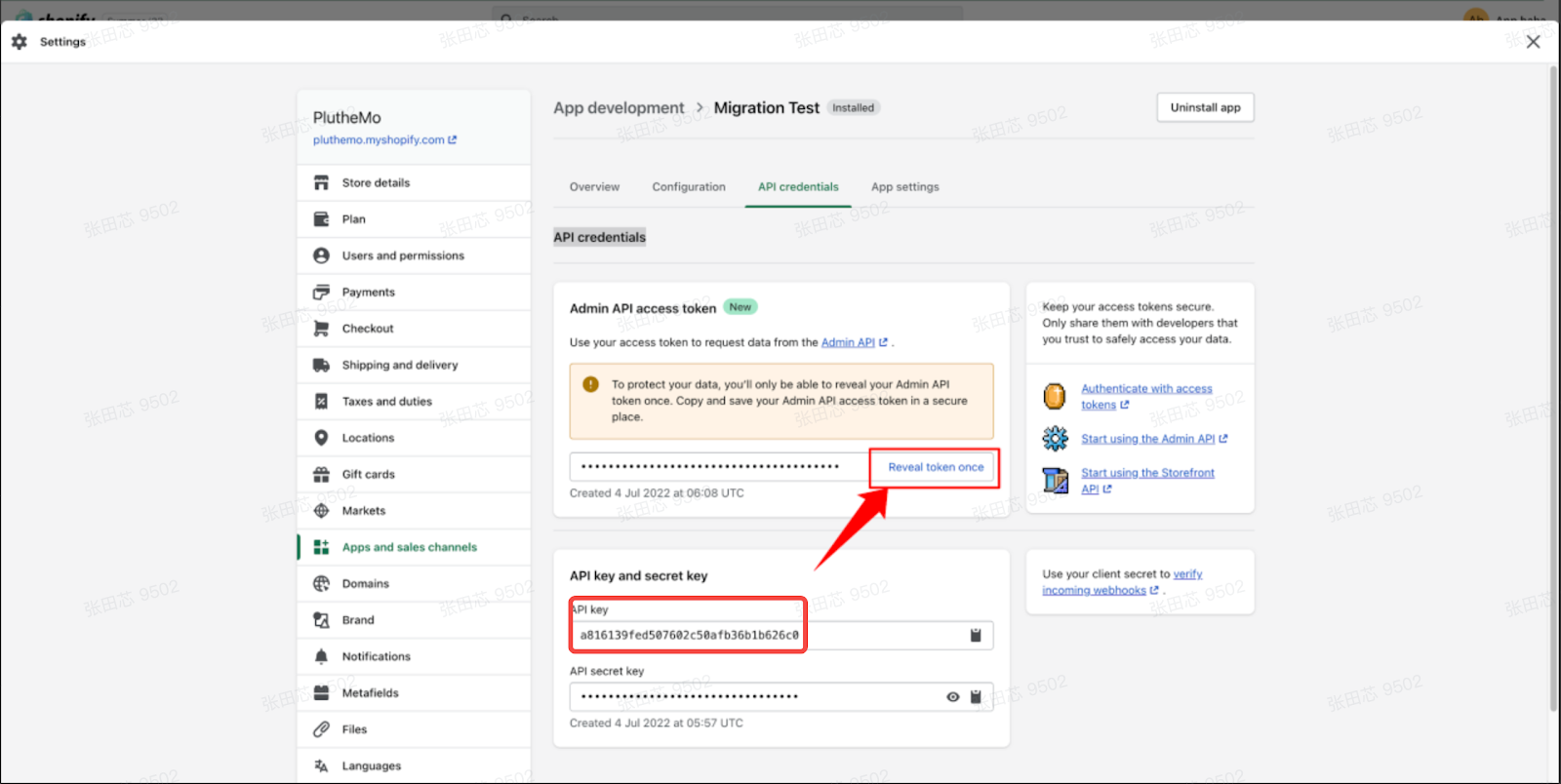Click the yellow token warning alert icon

pyautogui.click(x=590, y=384)
